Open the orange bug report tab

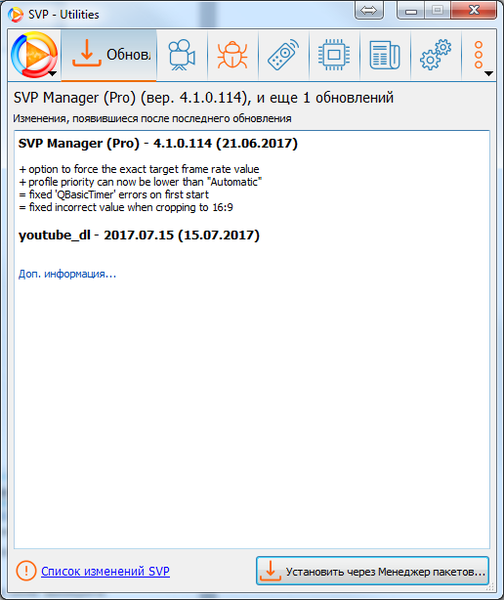[x=233, y=55]
